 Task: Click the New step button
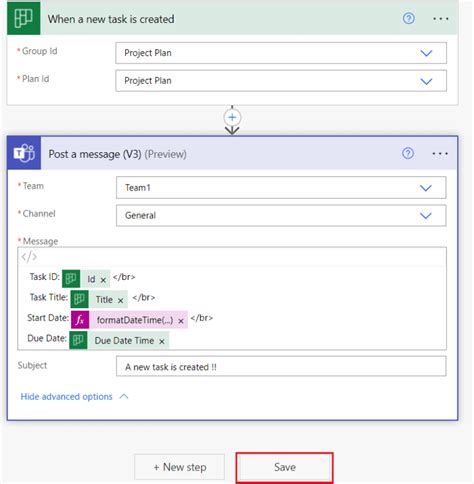click(180, 467)
